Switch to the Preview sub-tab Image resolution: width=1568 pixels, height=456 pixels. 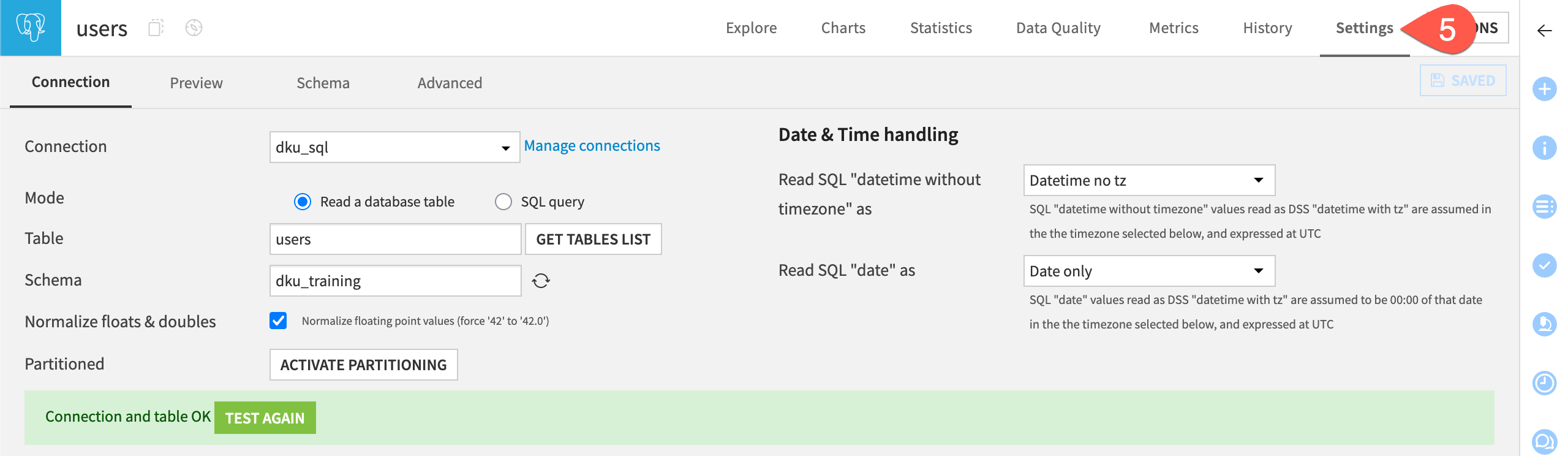point(196,83)
